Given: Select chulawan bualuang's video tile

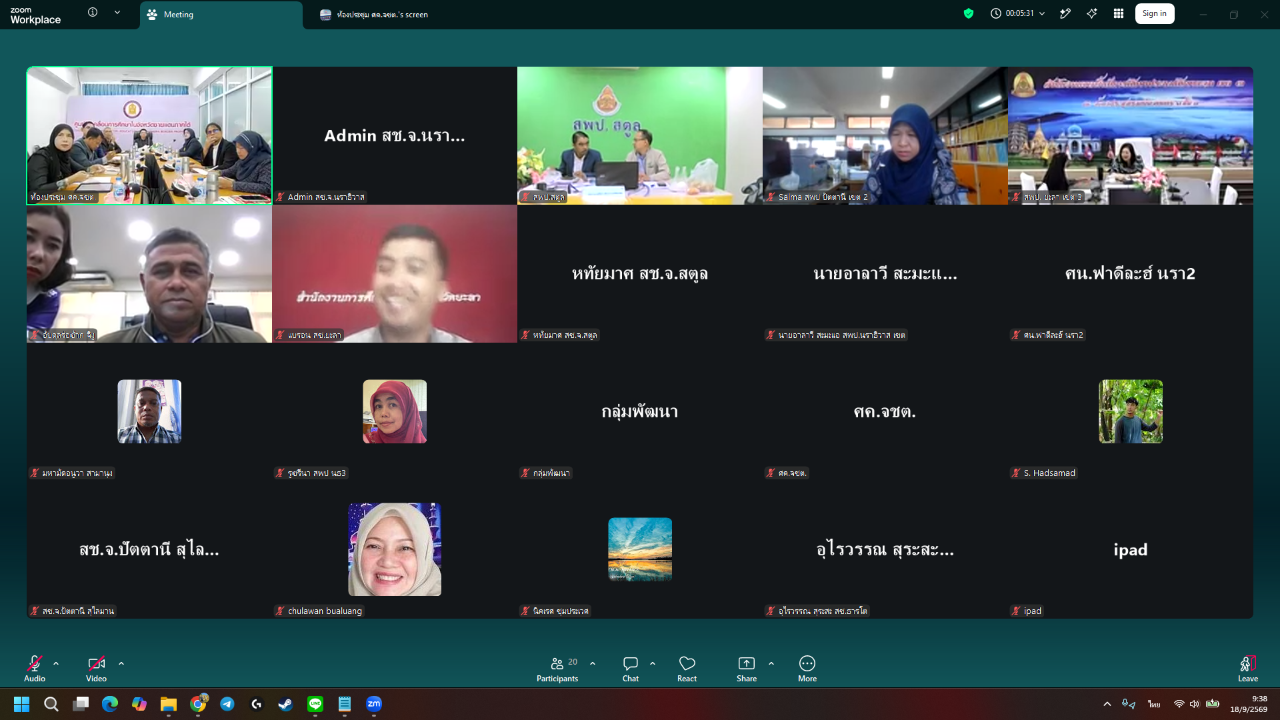Looking at the screenshot, I should point(395,549).
